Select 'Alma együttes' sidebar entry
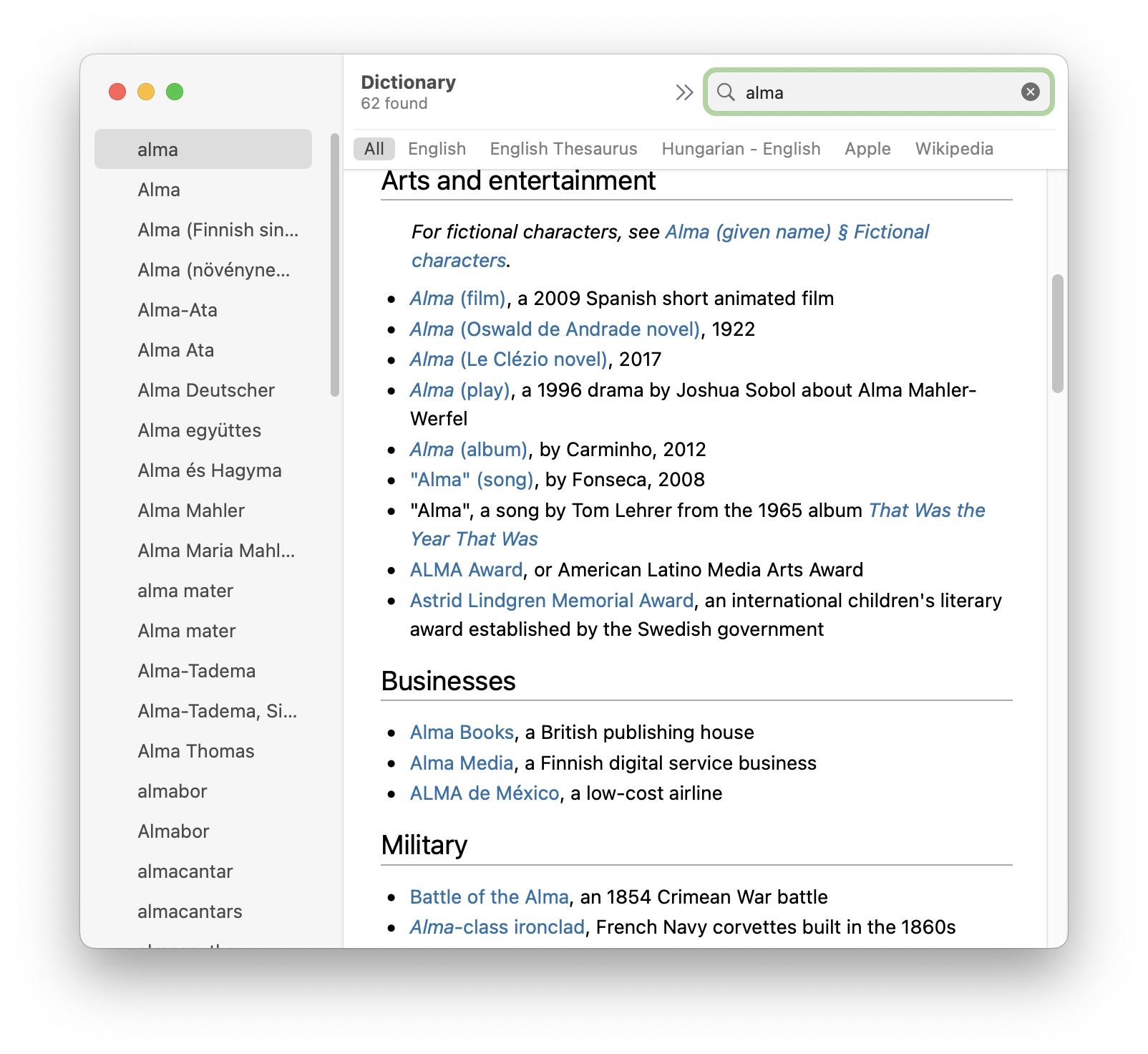The height and width of the screenshot is (1054, 1148). tap(203, 430)
